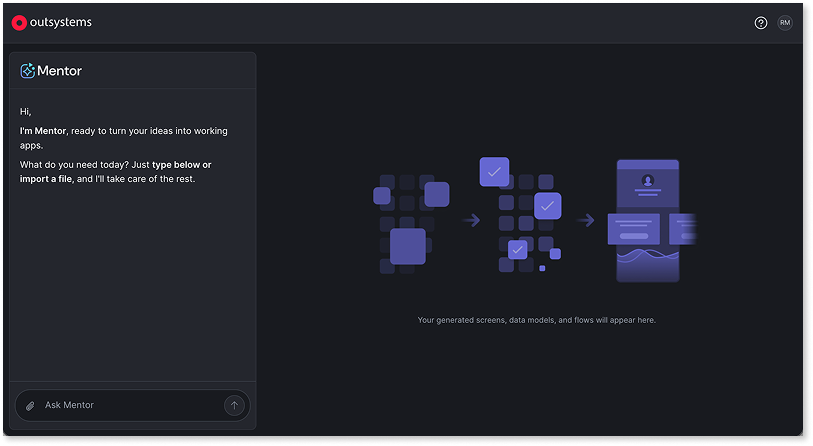The height and width of the screenshot is (446, 813).
Task: Attach a file using the paperclip icon
Action: pyautogui.click(x=30, y=406)
